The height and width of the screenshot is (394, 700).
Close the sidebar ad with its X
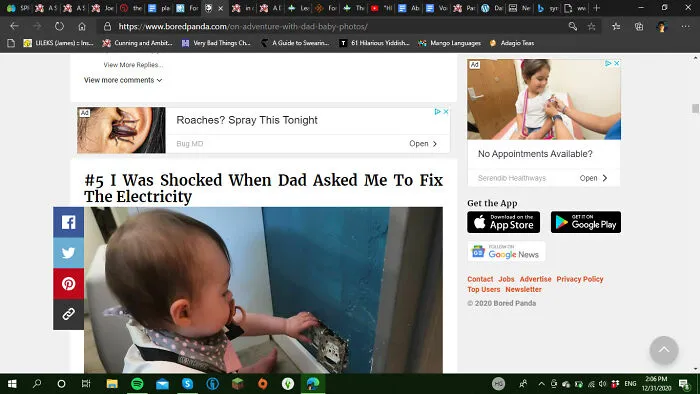point(617,63)
